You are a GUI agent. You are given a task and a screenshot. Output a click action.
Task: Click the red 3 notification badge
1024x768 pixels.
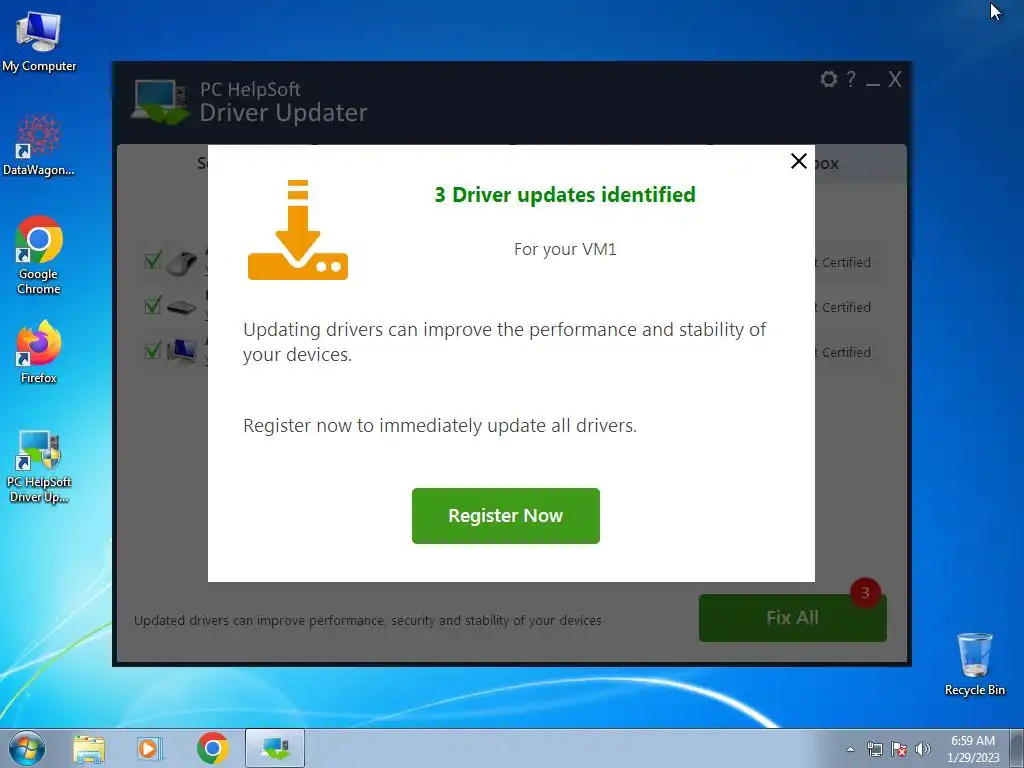pos(865,592)
